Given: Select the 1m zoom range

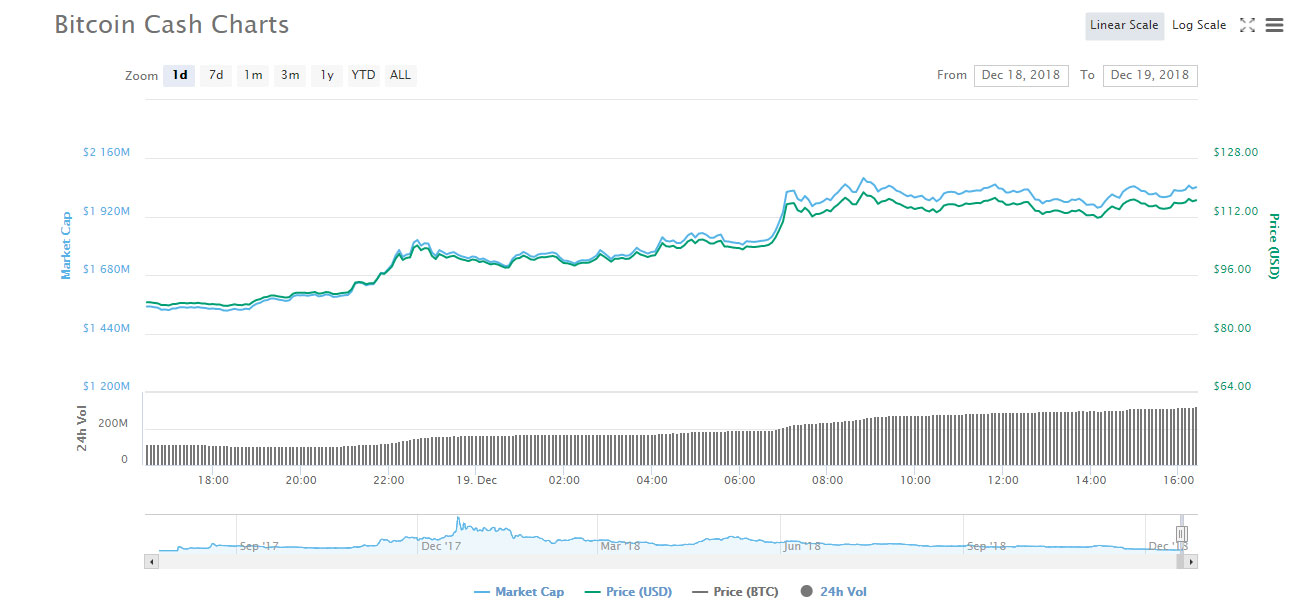Looking at the screenshot, I should point(253,75).
